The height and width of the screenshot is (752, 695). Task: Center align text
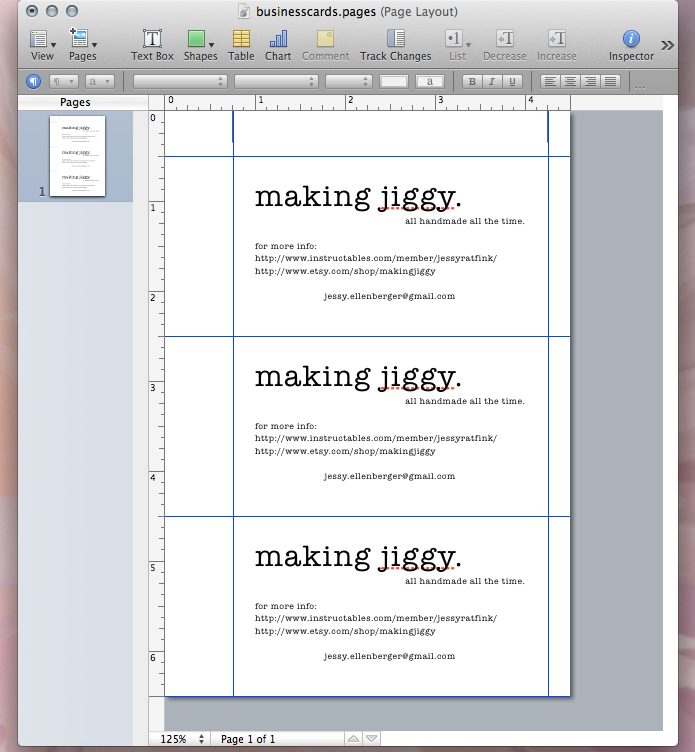coord(570,82)
